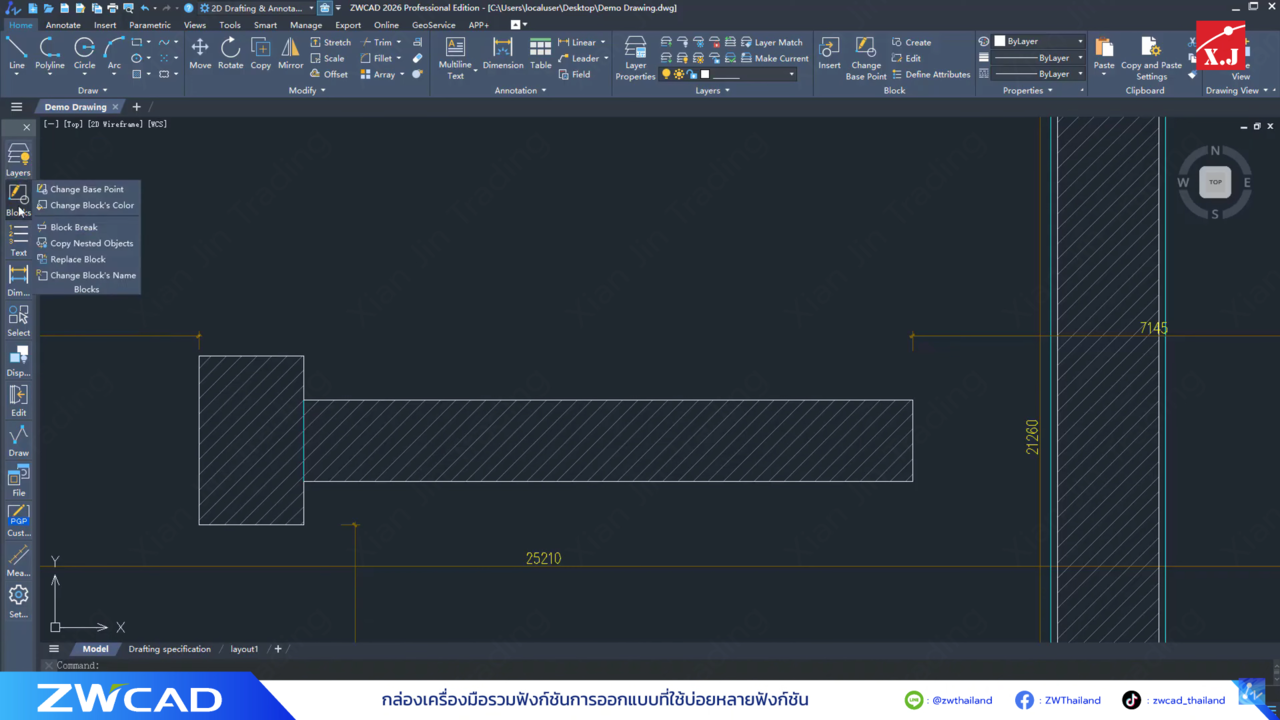Click the Insert block icon
Screen dimensions: 1280x720
point(829,53)
